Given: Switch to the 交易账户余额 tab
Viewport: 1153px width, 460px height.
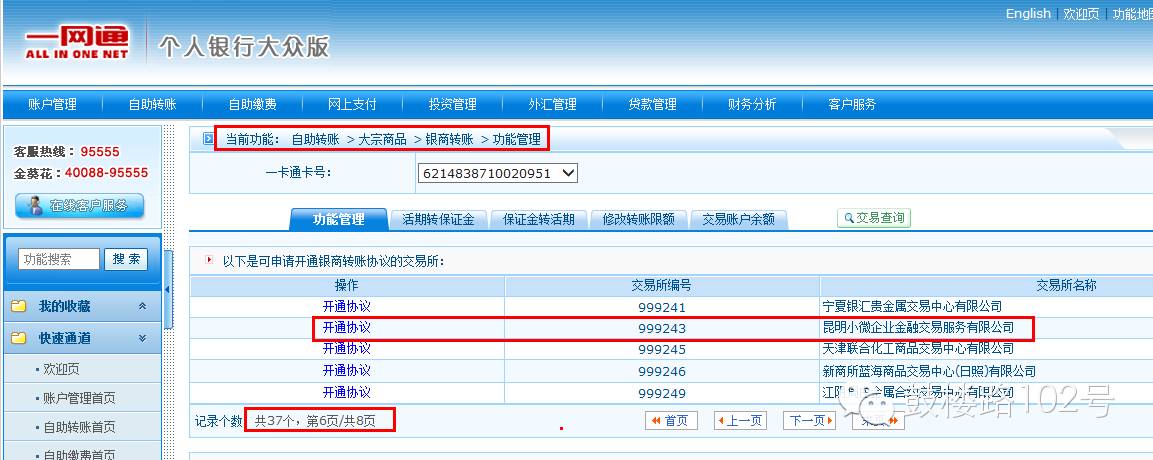Looking at the screenshot, I should [x=738, y=219].
